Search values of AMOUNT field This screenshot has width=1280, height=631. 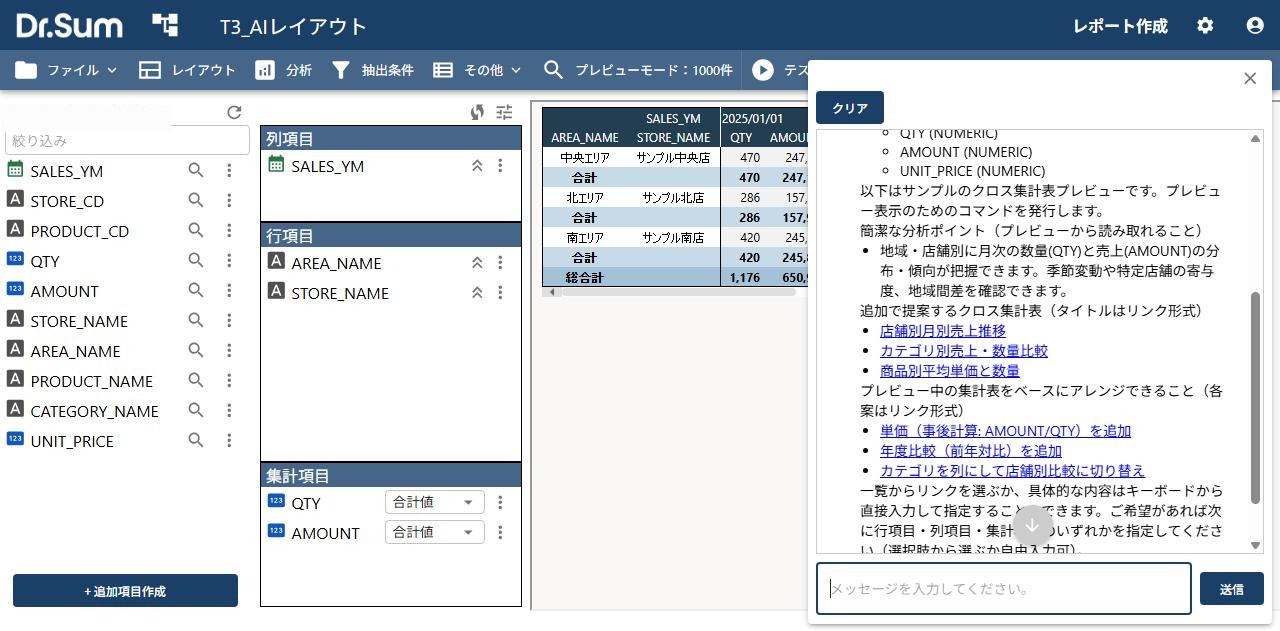point(196,291)
